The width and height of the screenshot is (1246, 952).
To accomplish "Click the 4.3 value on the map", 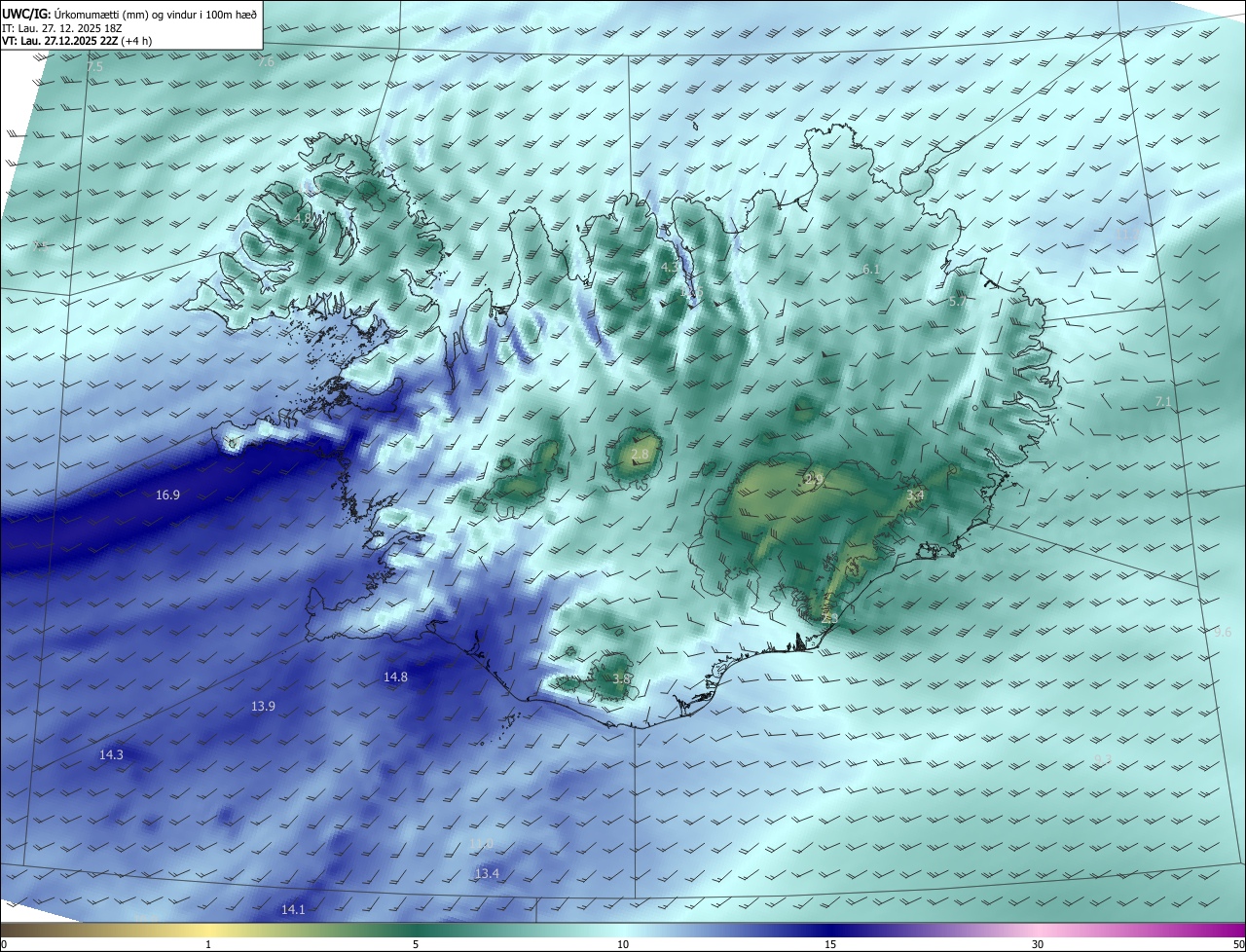I will click(671, 267).
